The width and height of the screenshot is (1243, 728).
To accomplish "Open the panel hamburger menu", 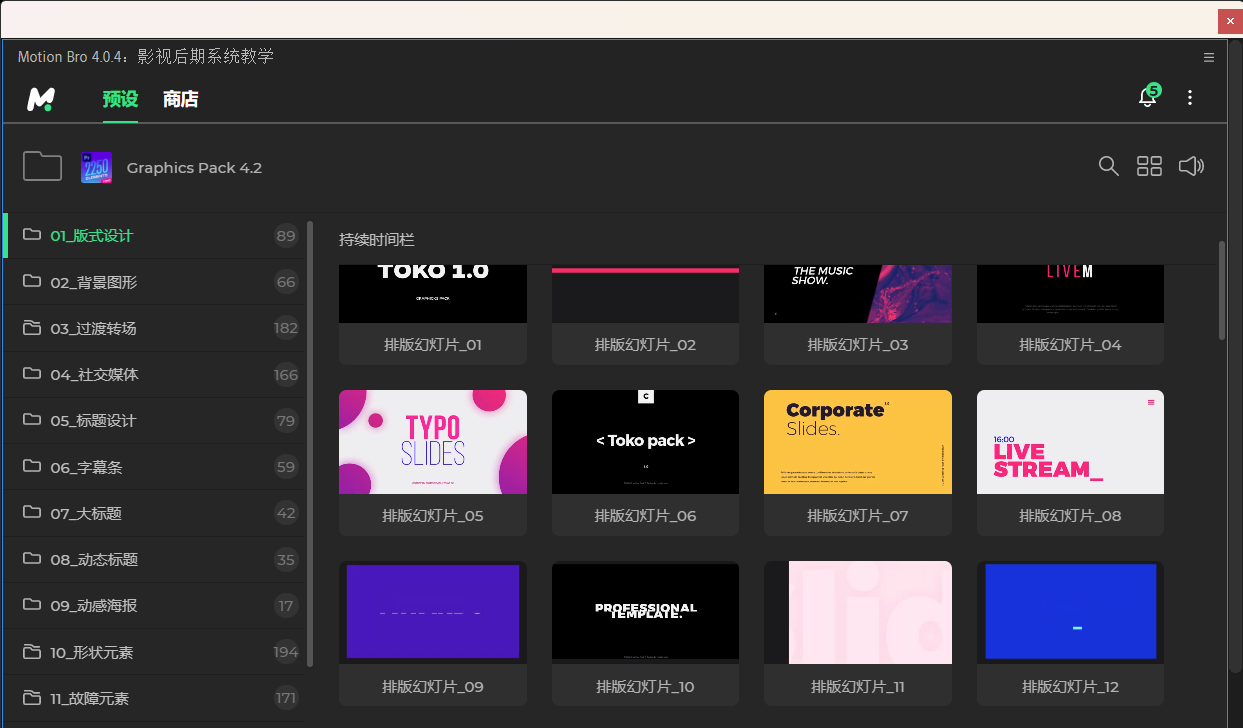I will pyautogui.click(x=1209, y=57).
